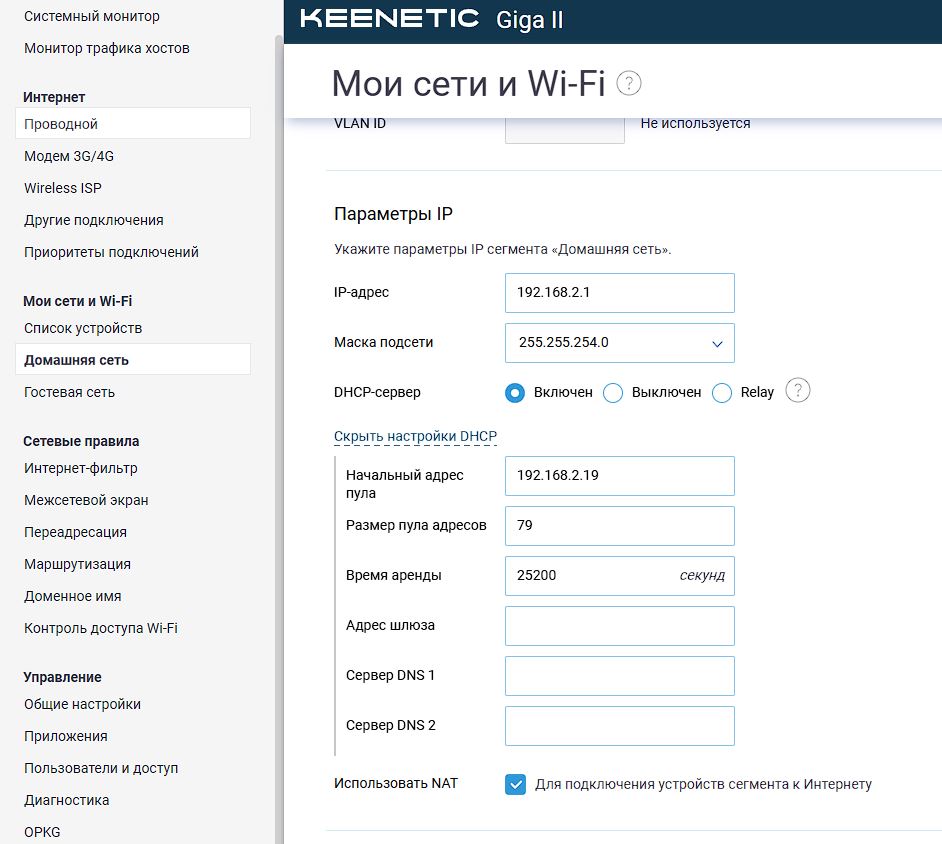
Task: Select the DHCP server Включен radio button
Action: coord(515,393)
